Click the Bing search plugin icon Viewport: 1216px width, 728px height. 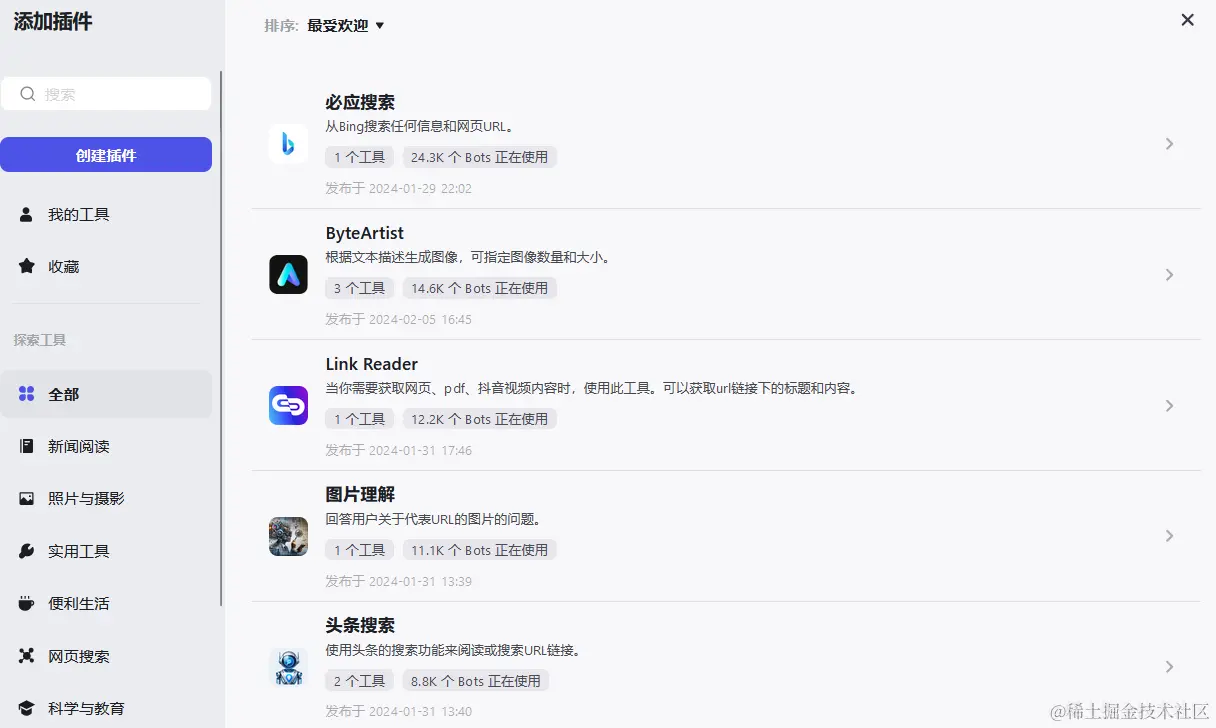[288, 144]
